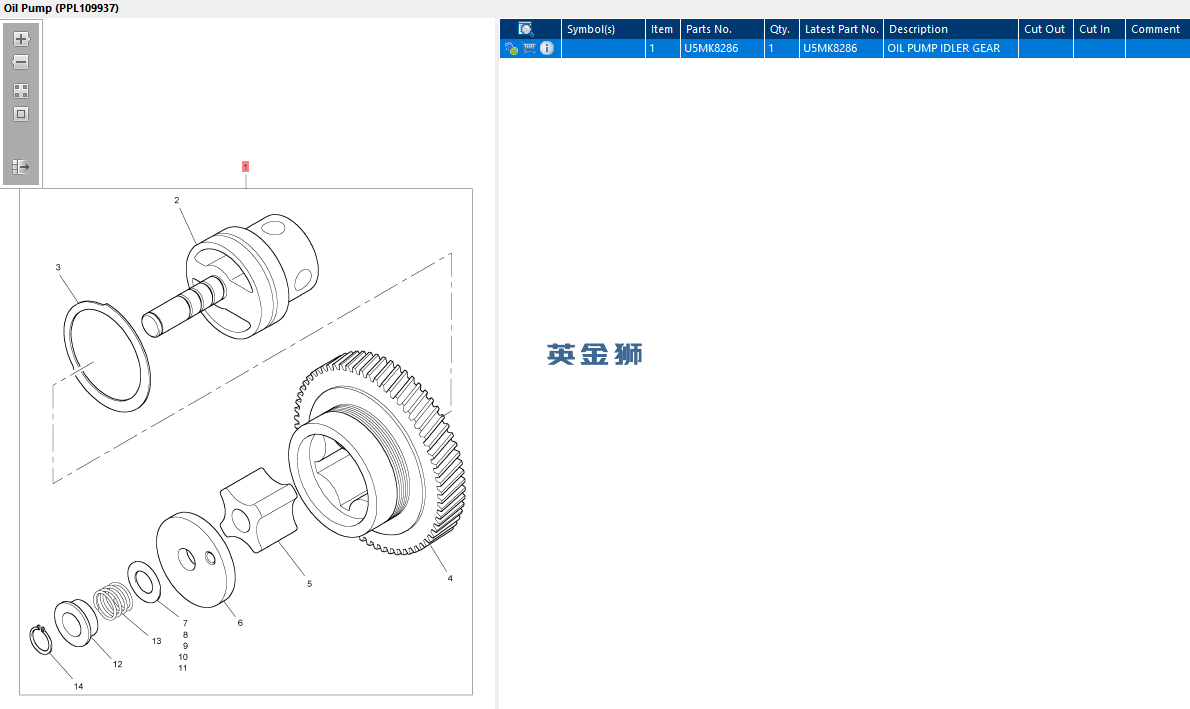This screenshot has width=1190, height=709.
Task: Click the list export arrow icon
Action: click(x=21, y=166)
